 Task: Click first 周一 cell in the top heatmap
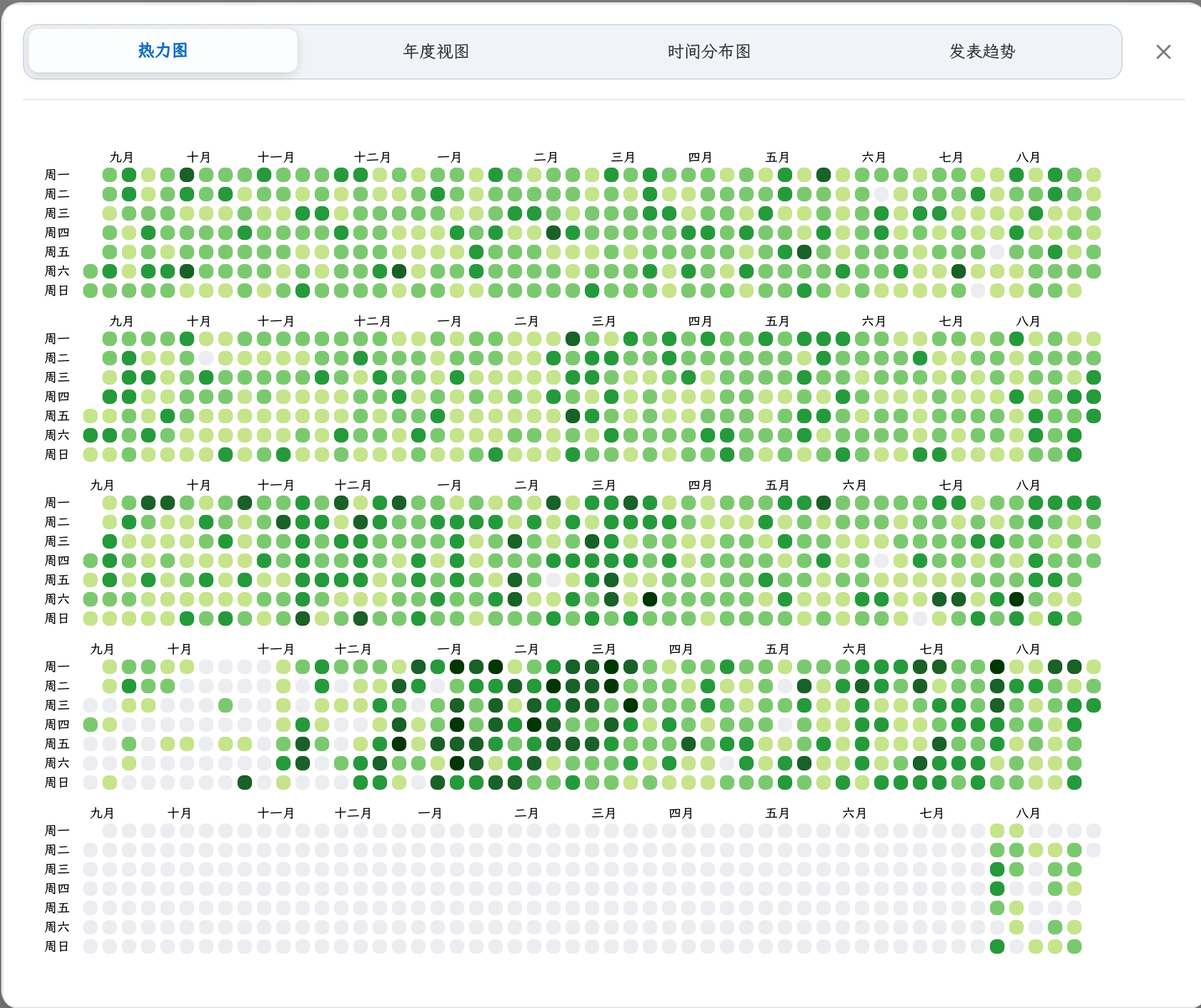click(x=110, y=175)
